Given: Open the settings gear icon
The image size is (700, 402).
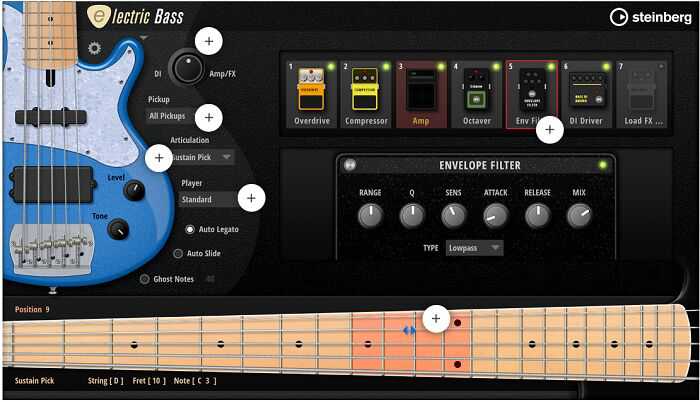Looking at the screenshot, I should click(x=94, y=48).
